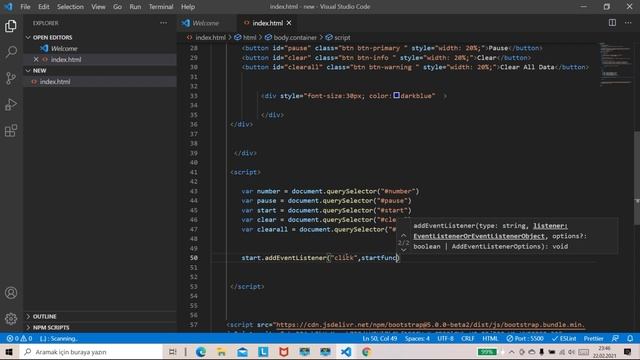This screenshot has width=640, height=360.
Task: Click Prettier in status bar
Action: pos(593,338)
